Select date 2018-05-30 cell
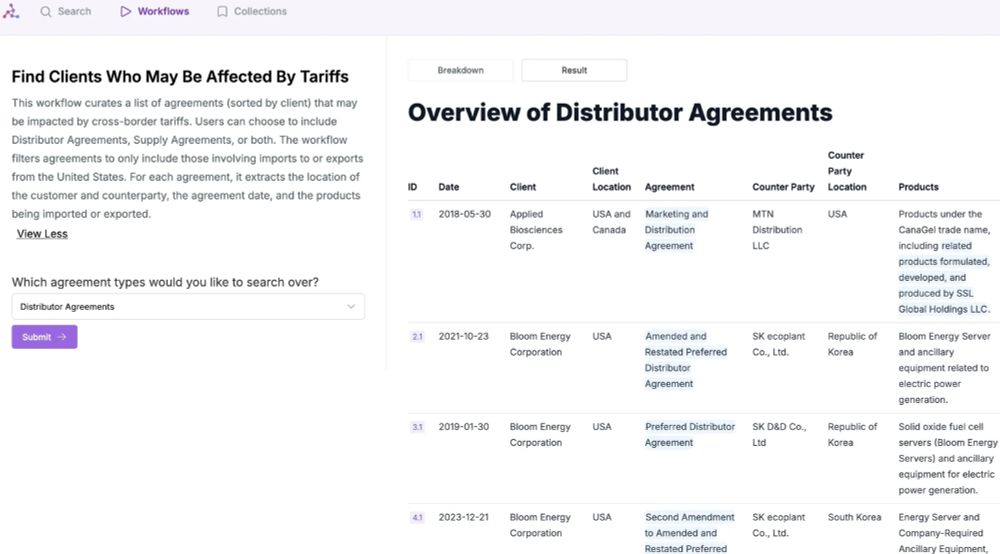The image size is (1000, 554). [x=464, y=214]
